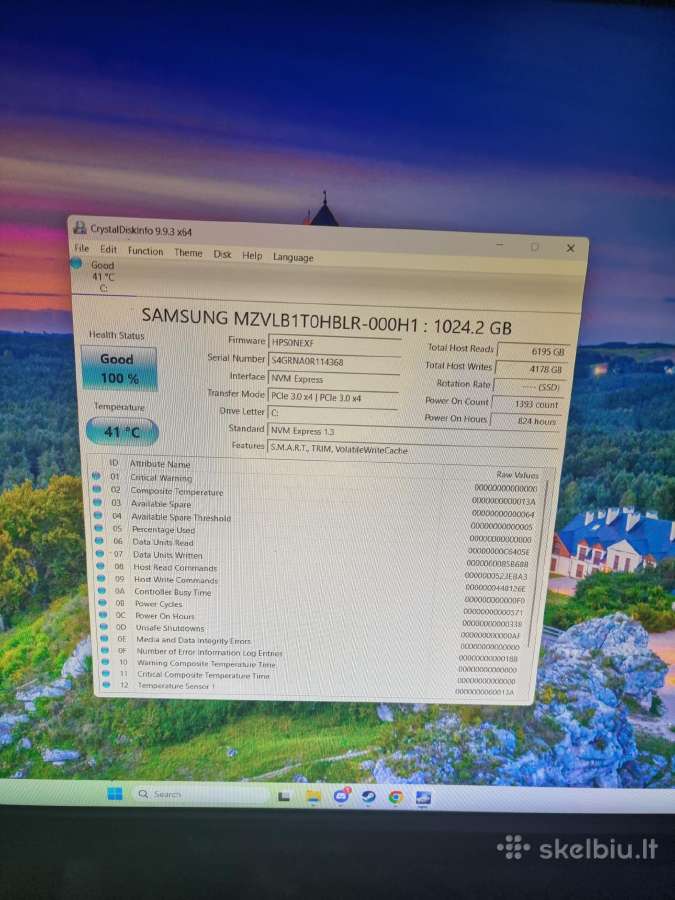Click status dot for Data Units Written row
675x900 pixels.
coord(100,553)
